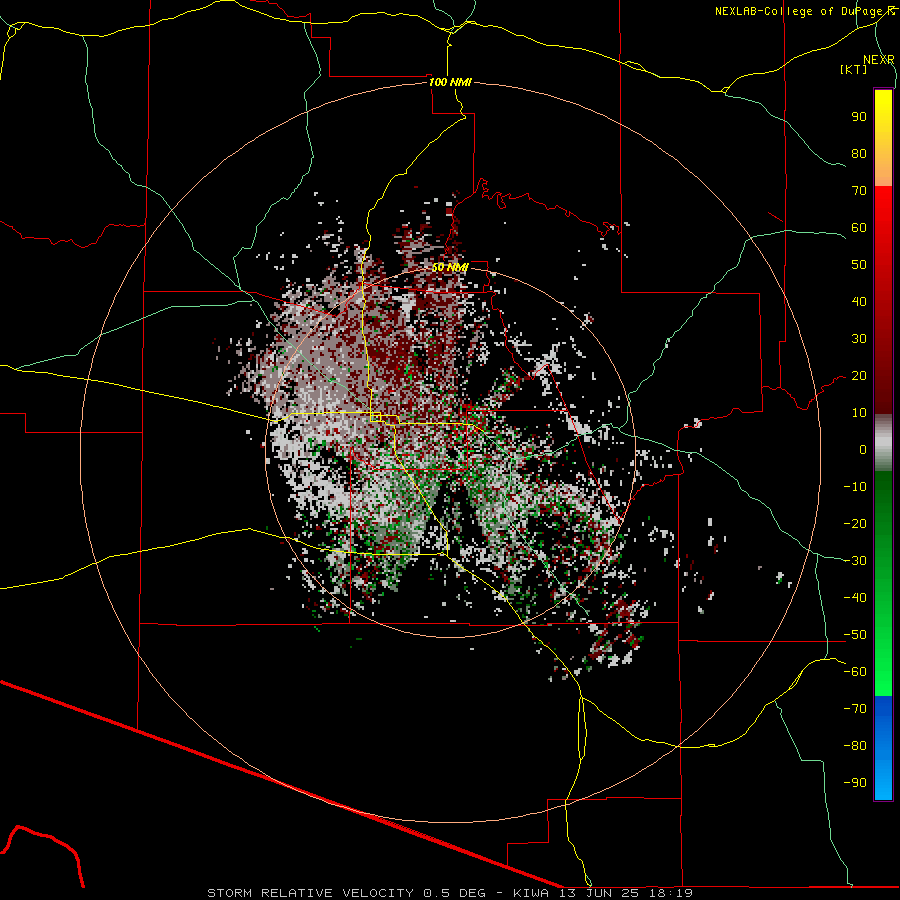Click the 13 JUN 25 date text
900x900 pixels.
(599, 893)
